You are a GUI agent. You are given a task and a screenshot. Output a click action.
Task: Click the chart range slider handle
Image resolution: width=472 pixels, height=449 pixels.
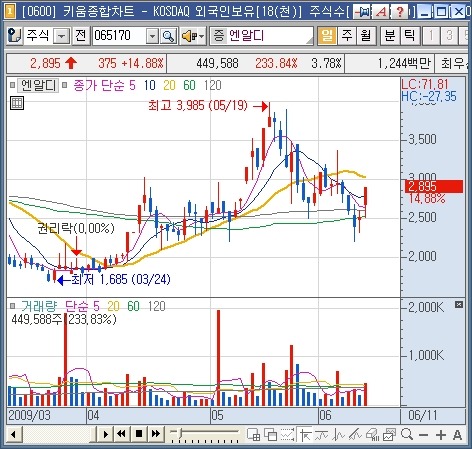tap(180, 434)
